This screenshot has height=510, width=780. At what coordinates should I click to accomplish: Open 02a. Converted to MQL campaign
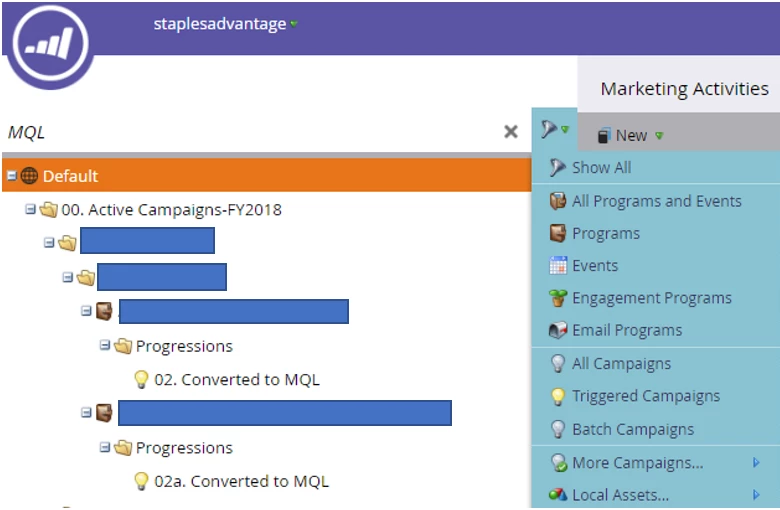coord(241,482)
